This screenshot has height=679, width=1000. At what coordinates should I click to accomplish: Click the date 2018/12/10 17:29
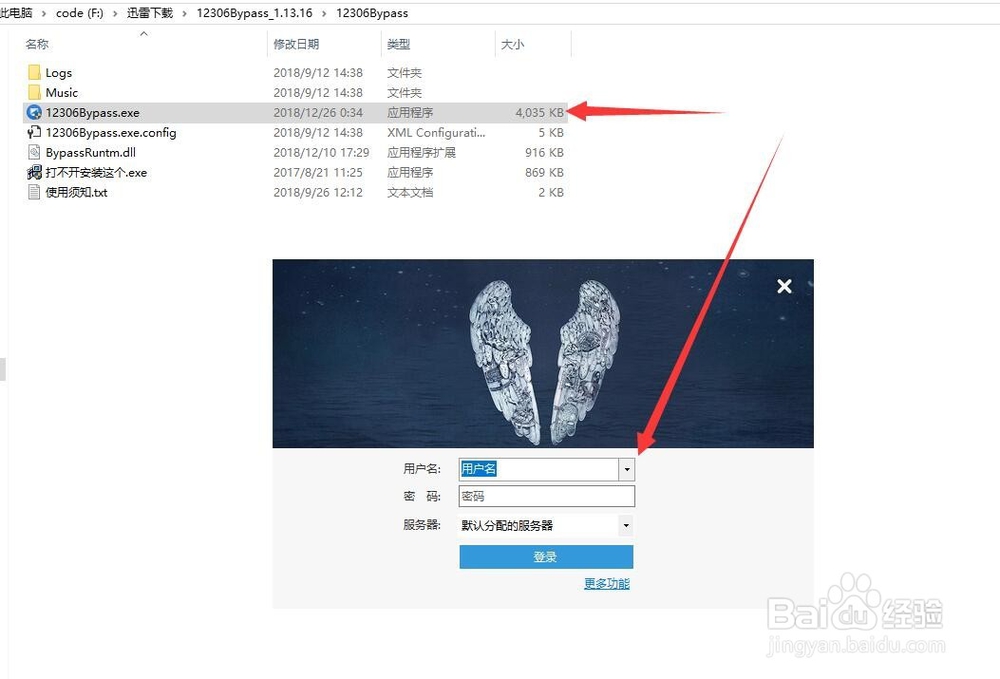coord(321,152)
